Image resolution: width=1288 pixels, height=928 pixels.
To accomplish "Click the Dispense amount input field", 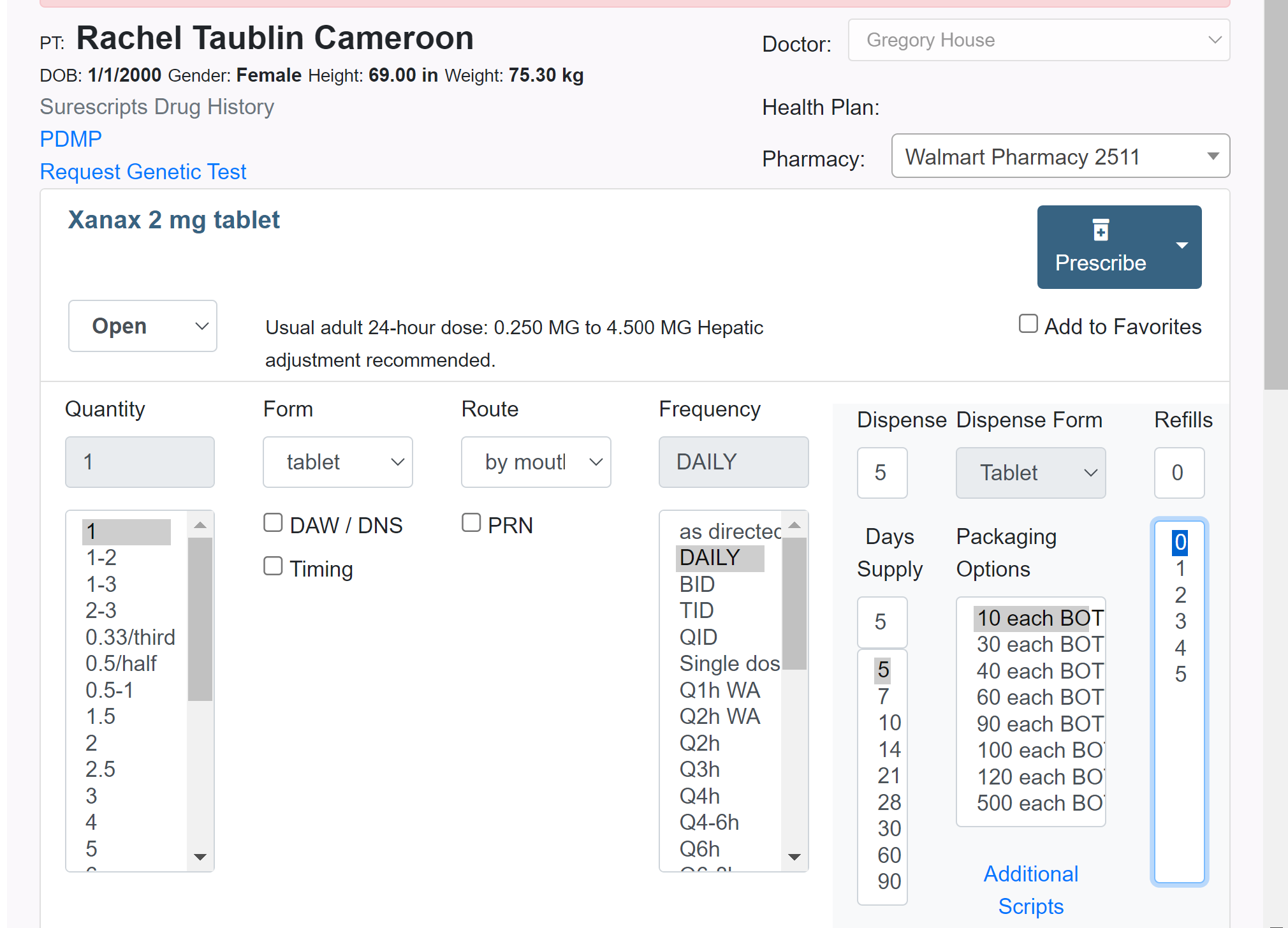I will pyautogui.click(x=882, y=473).
